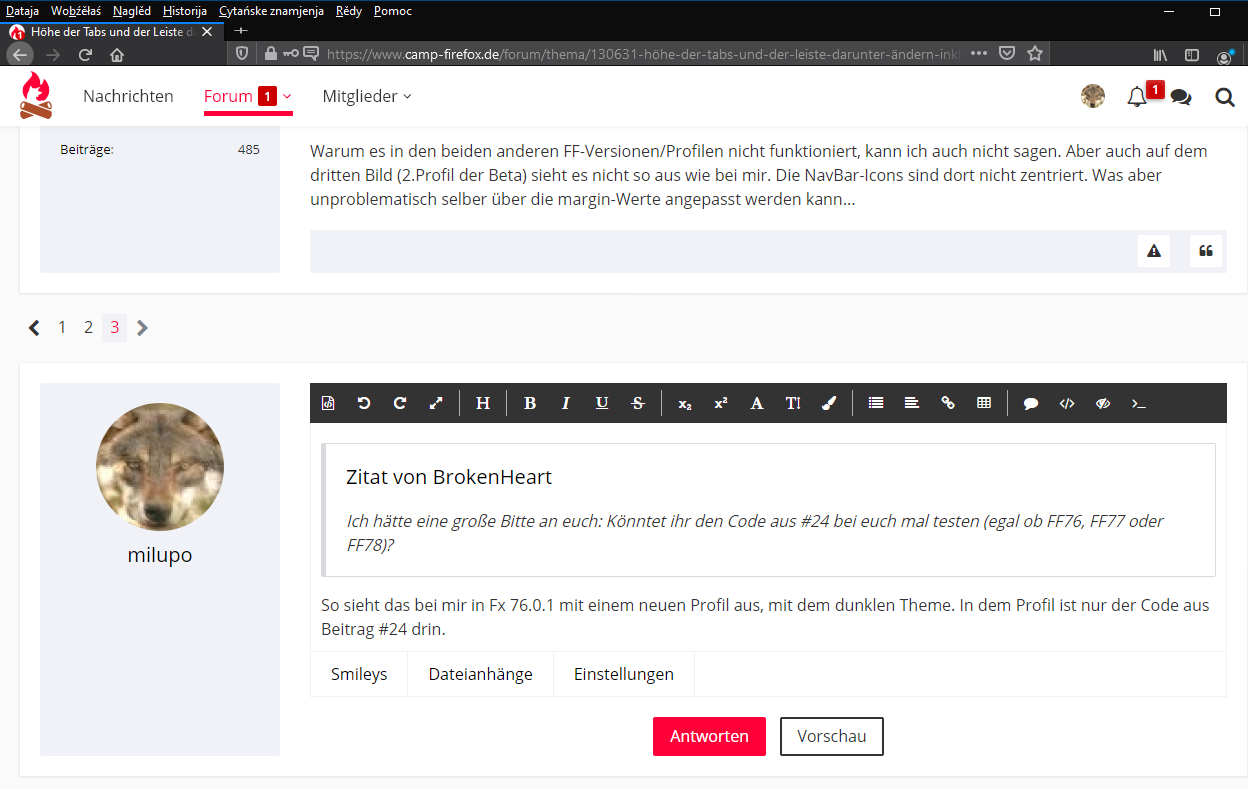Open the Dataja menu

click(x=22, y=11)
